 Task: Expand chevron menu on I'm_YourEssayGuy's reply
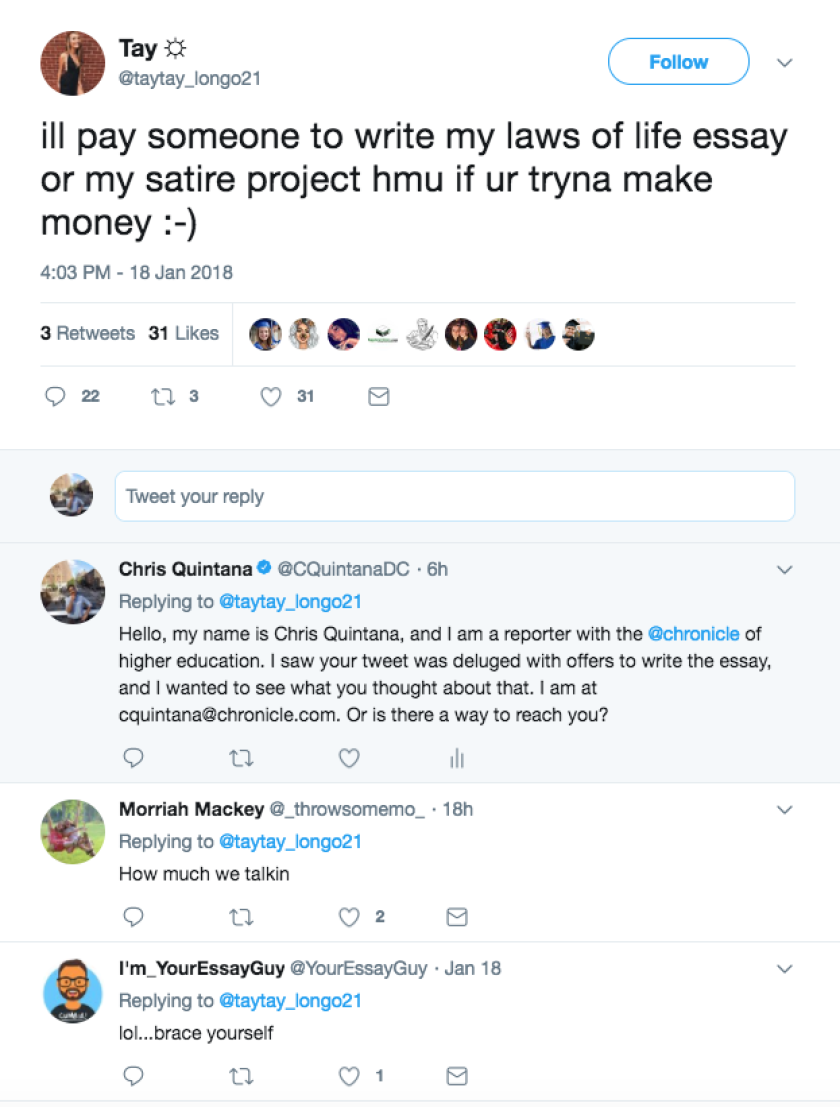click(785, 969)
